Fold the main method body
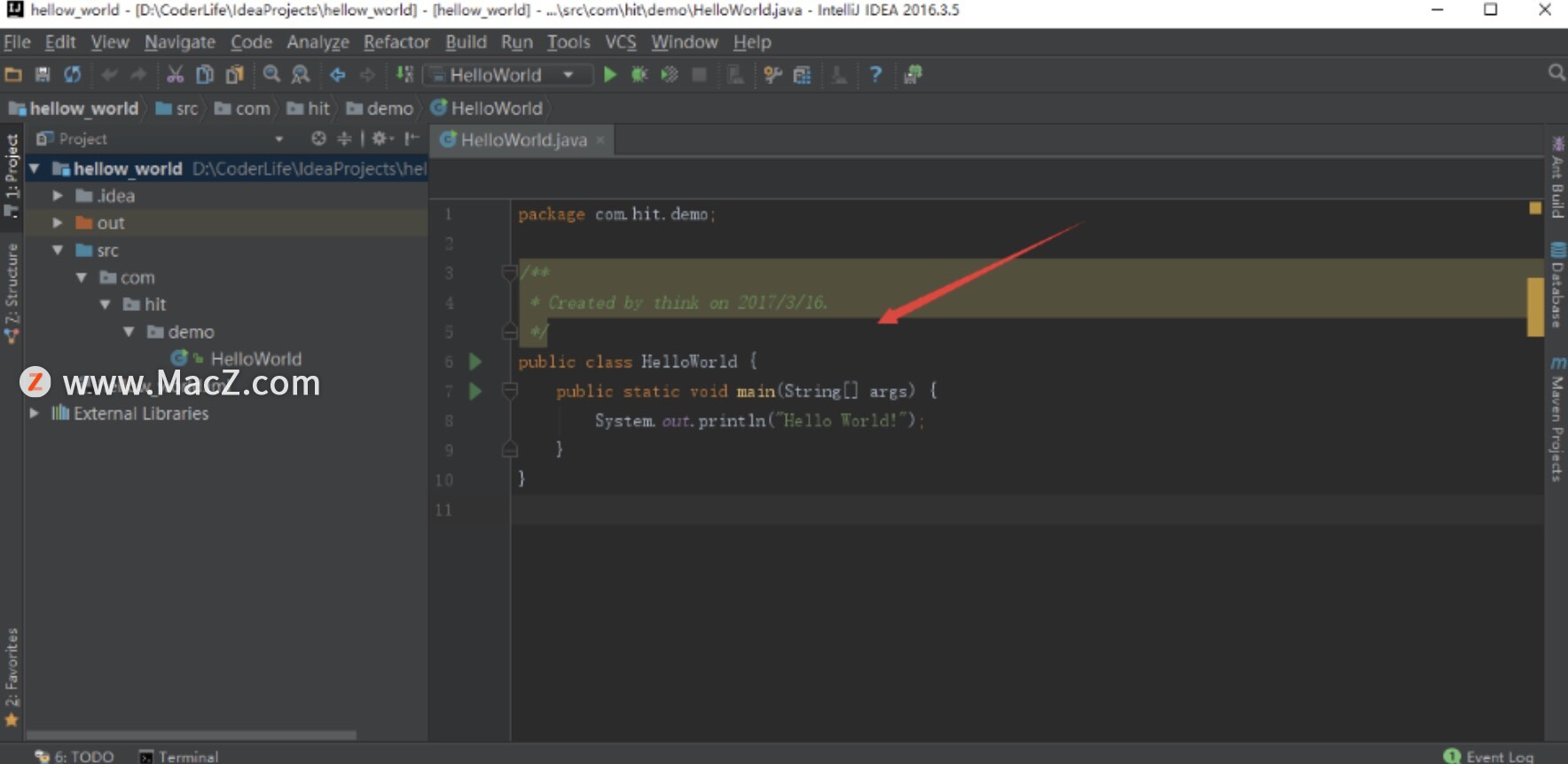This screenshot has height=764, width=1568. (509, 390)
